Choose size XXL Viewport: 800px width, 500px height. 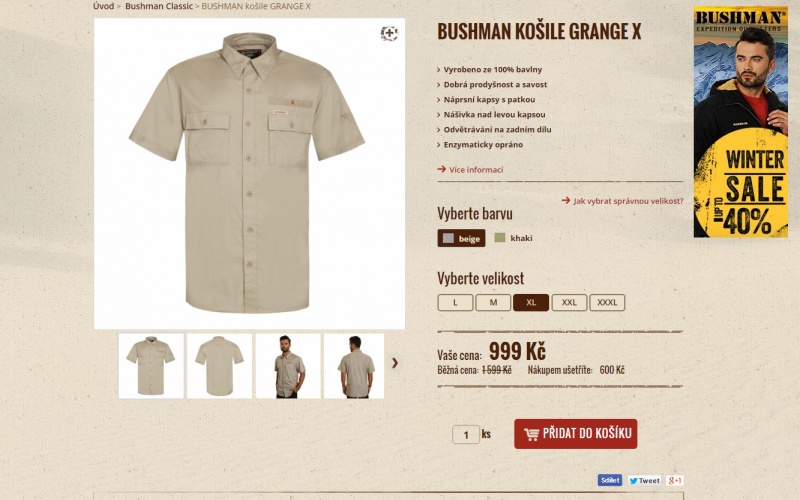569,303
